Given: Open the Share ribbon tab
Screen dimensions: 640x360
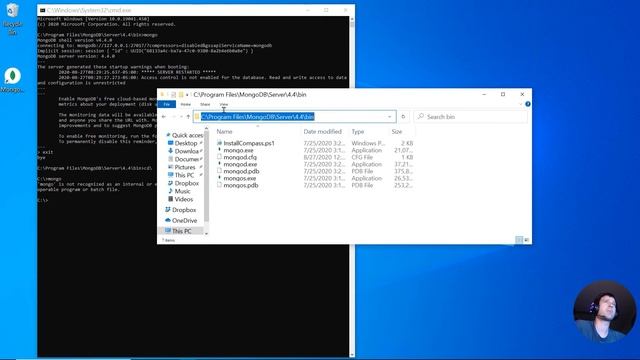Looking at the screenshot, I should (x=205, y=104).
